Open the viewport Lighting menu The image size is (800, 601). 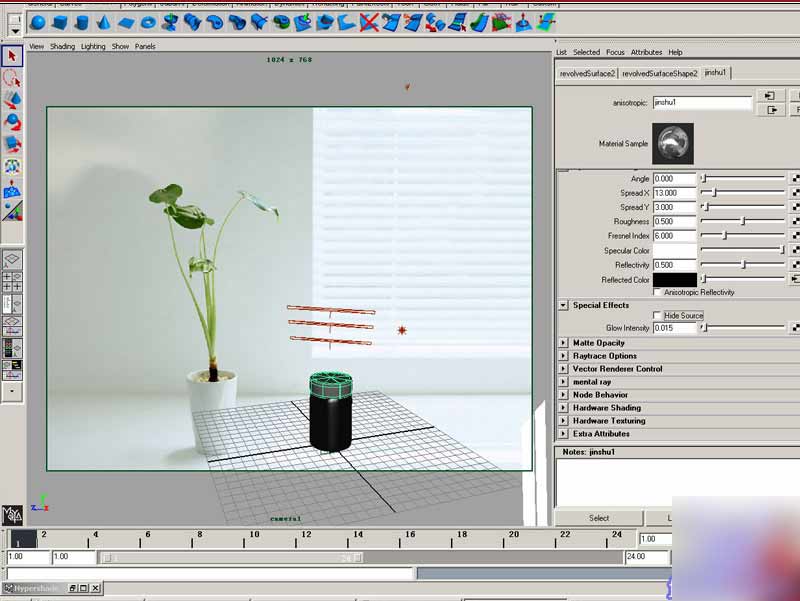coord(93,46)
